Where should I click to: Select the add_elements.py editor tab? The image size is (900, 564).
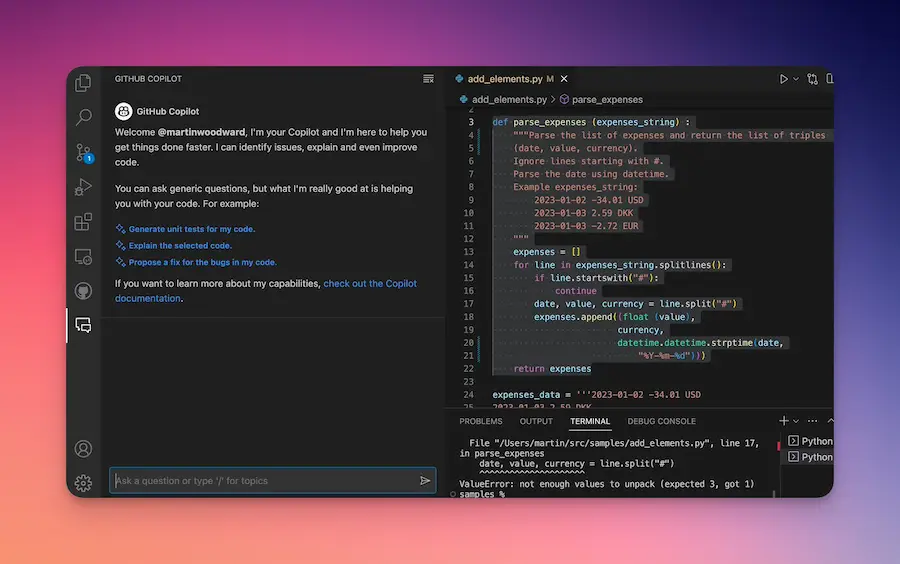coord(505,79)
